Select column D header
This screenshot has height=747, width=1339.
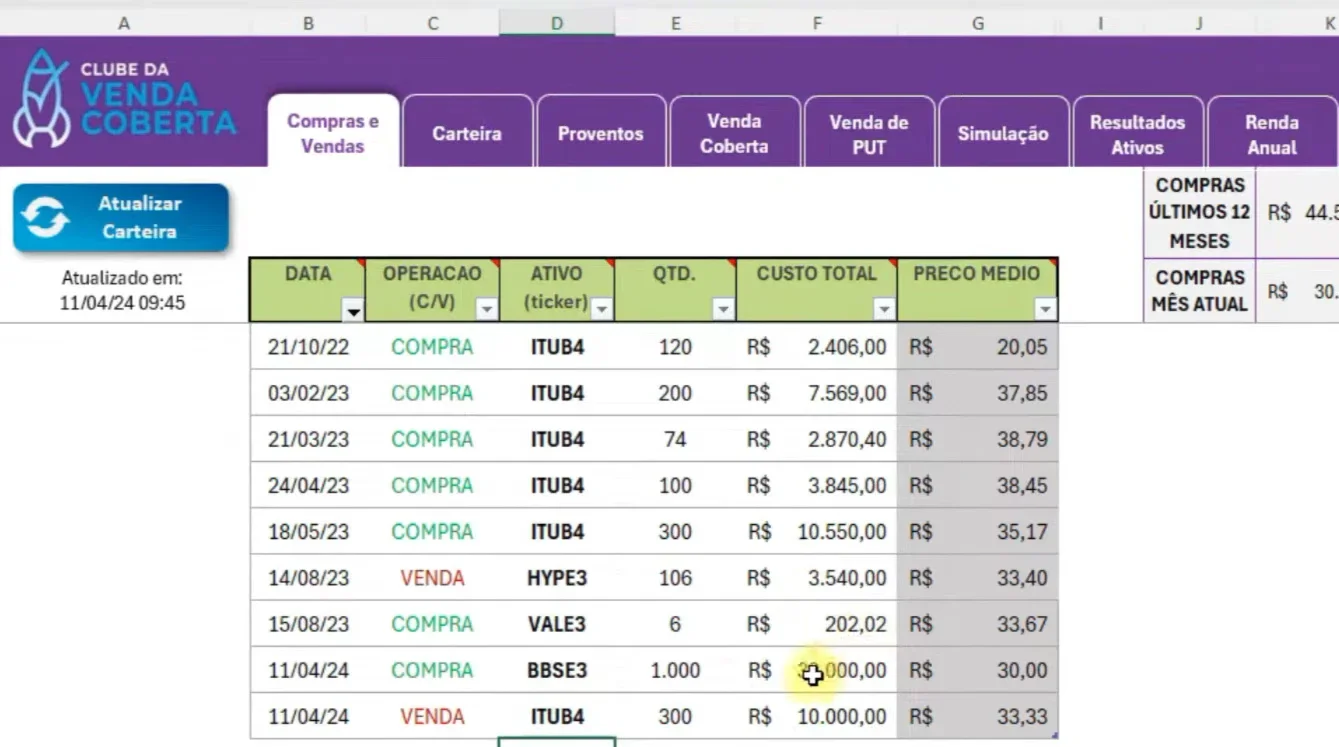pyautogui.click(x=557, y=23)
